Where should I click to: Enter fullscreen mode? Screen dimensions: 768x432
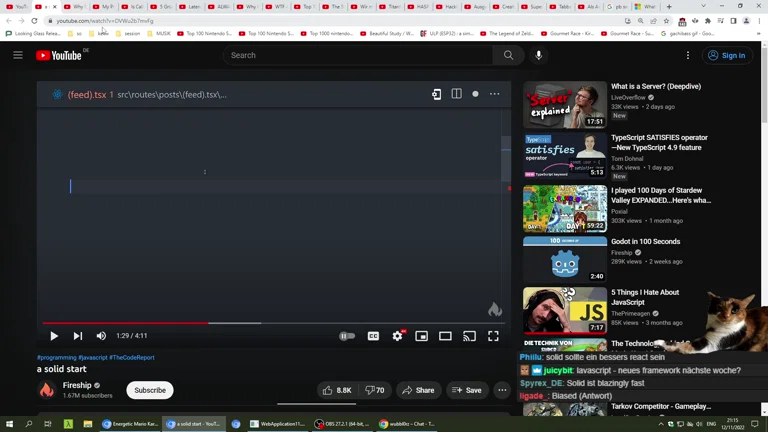coord(493,336)
